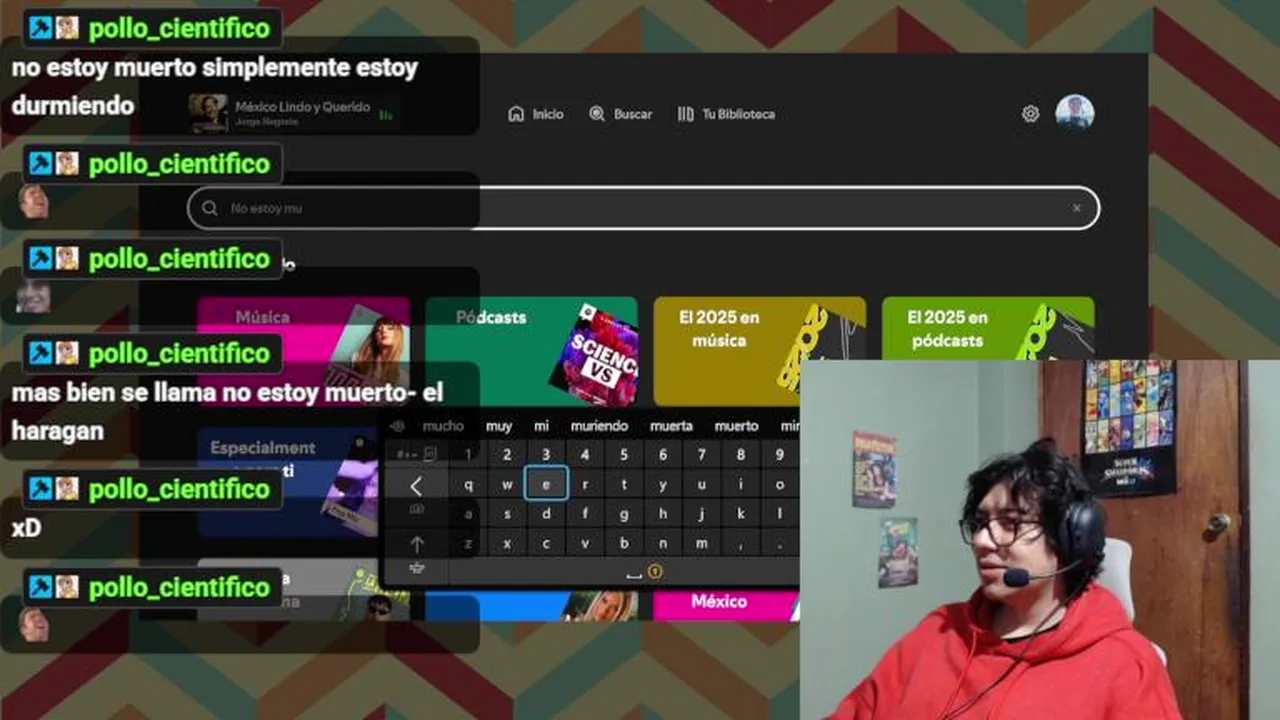
Task: Tap the 'l' key
Action: coord(780,514)
